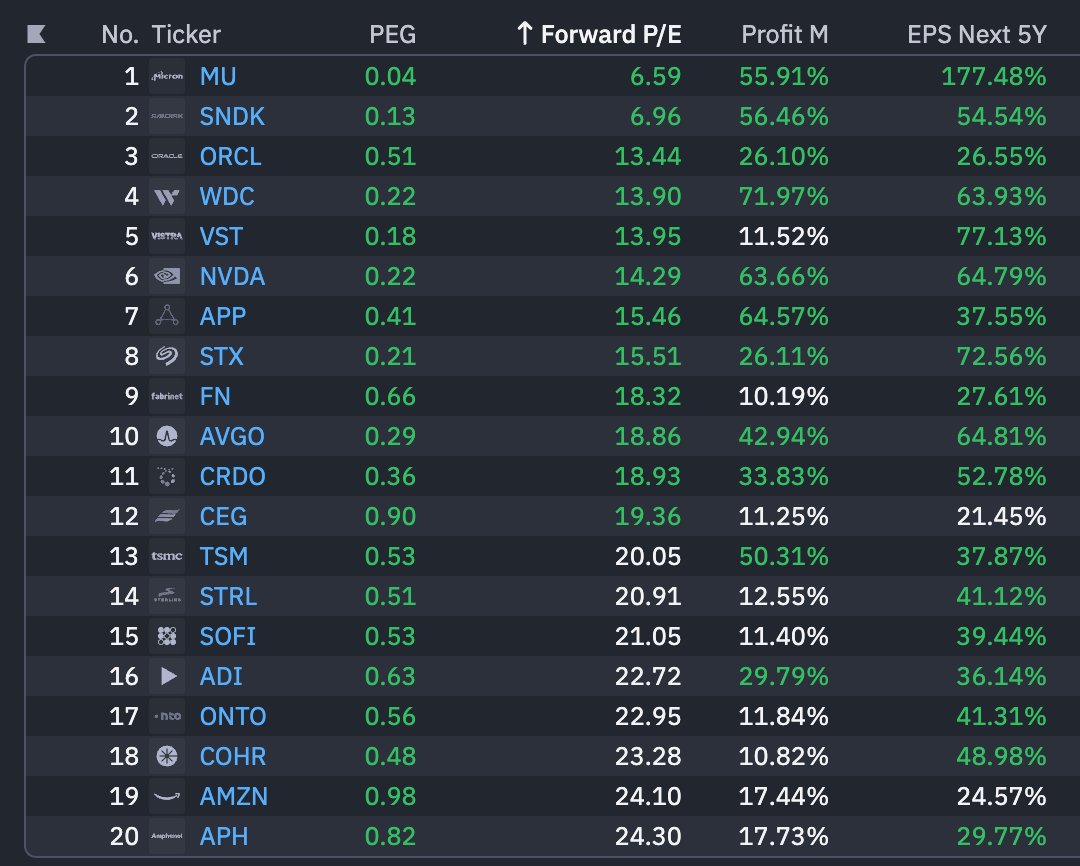Sort the table by Forward P/E column

tap(599, 34)
